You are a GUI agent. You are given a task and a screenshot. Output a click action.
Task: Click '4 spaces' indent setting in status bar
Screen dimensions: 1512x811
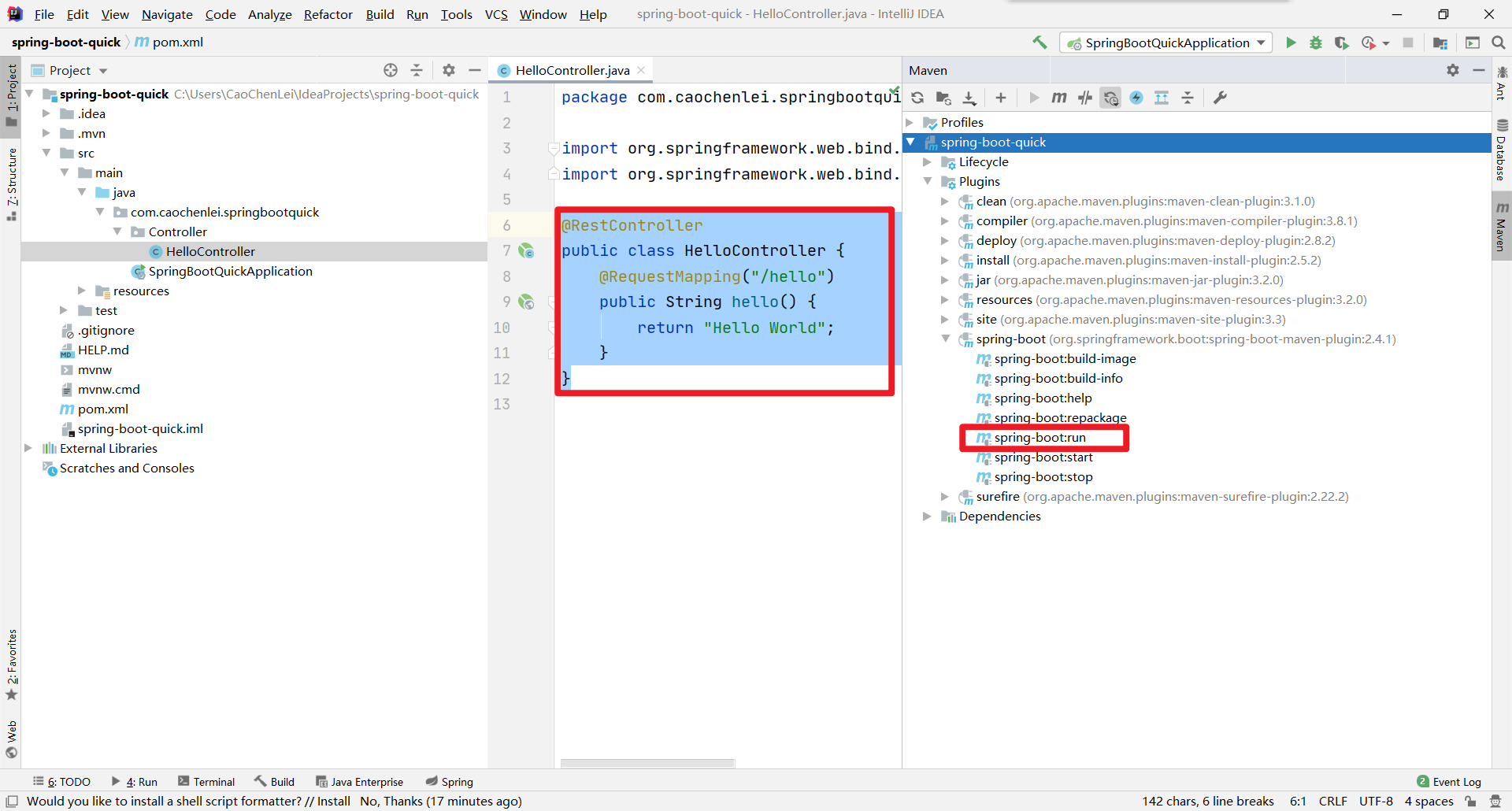[1429, 801]
